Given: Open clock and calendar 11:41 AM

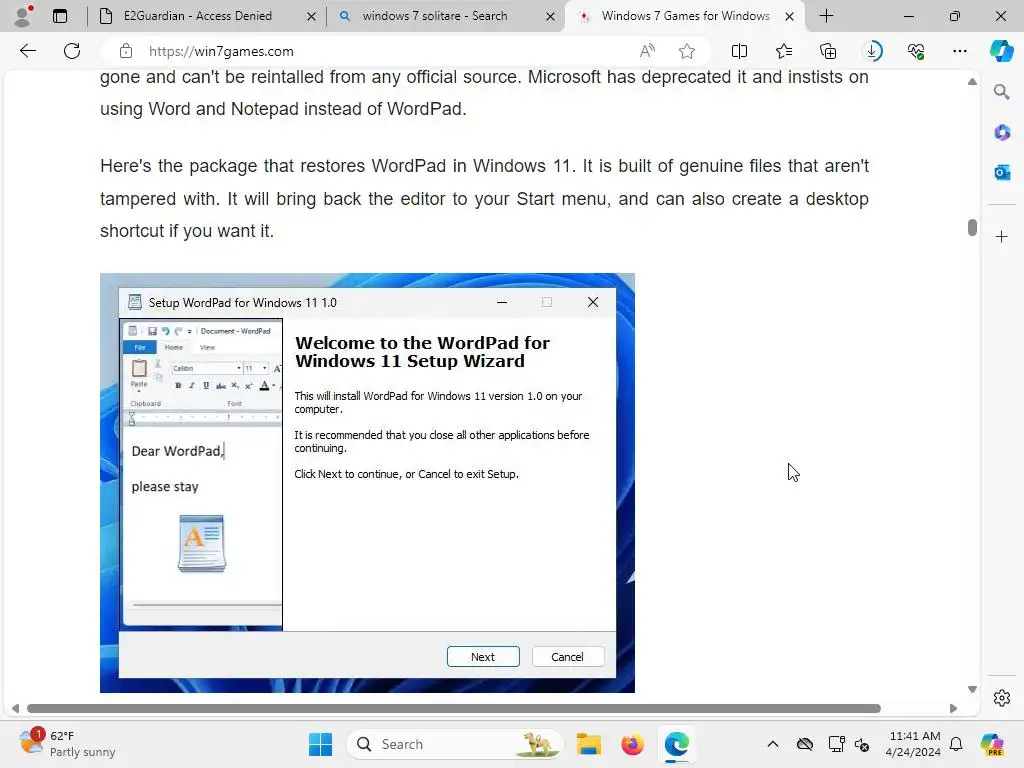Looking at the screenshot, I should coord(914,744).
